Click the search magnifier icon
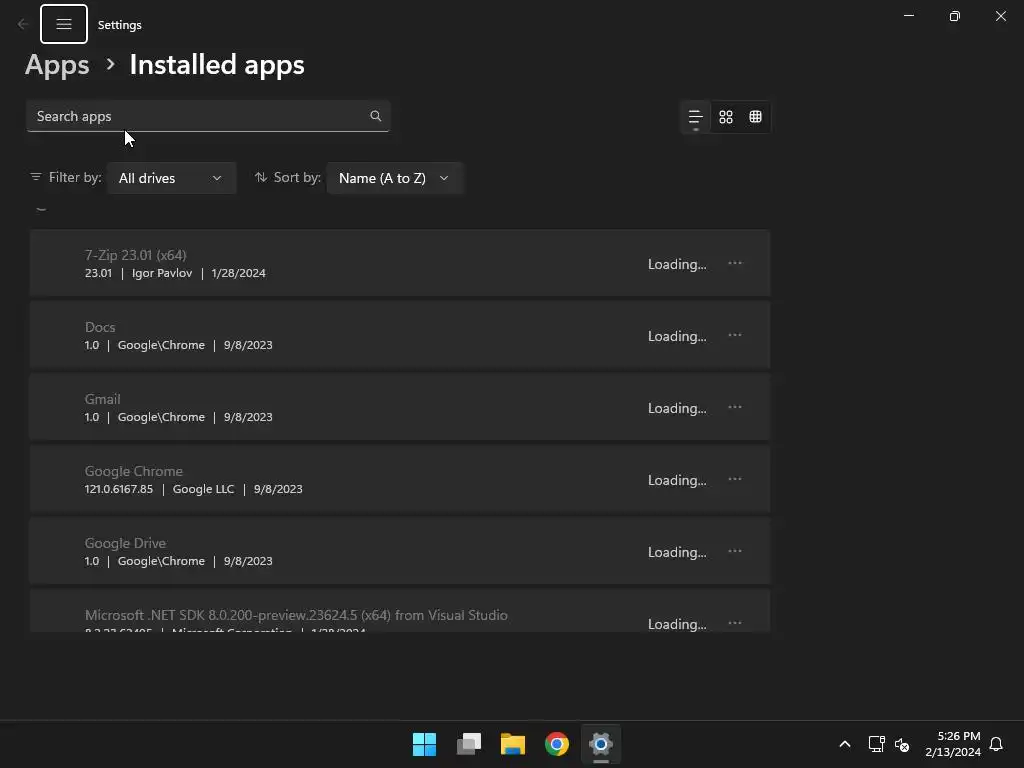 (x=376, y=116)
